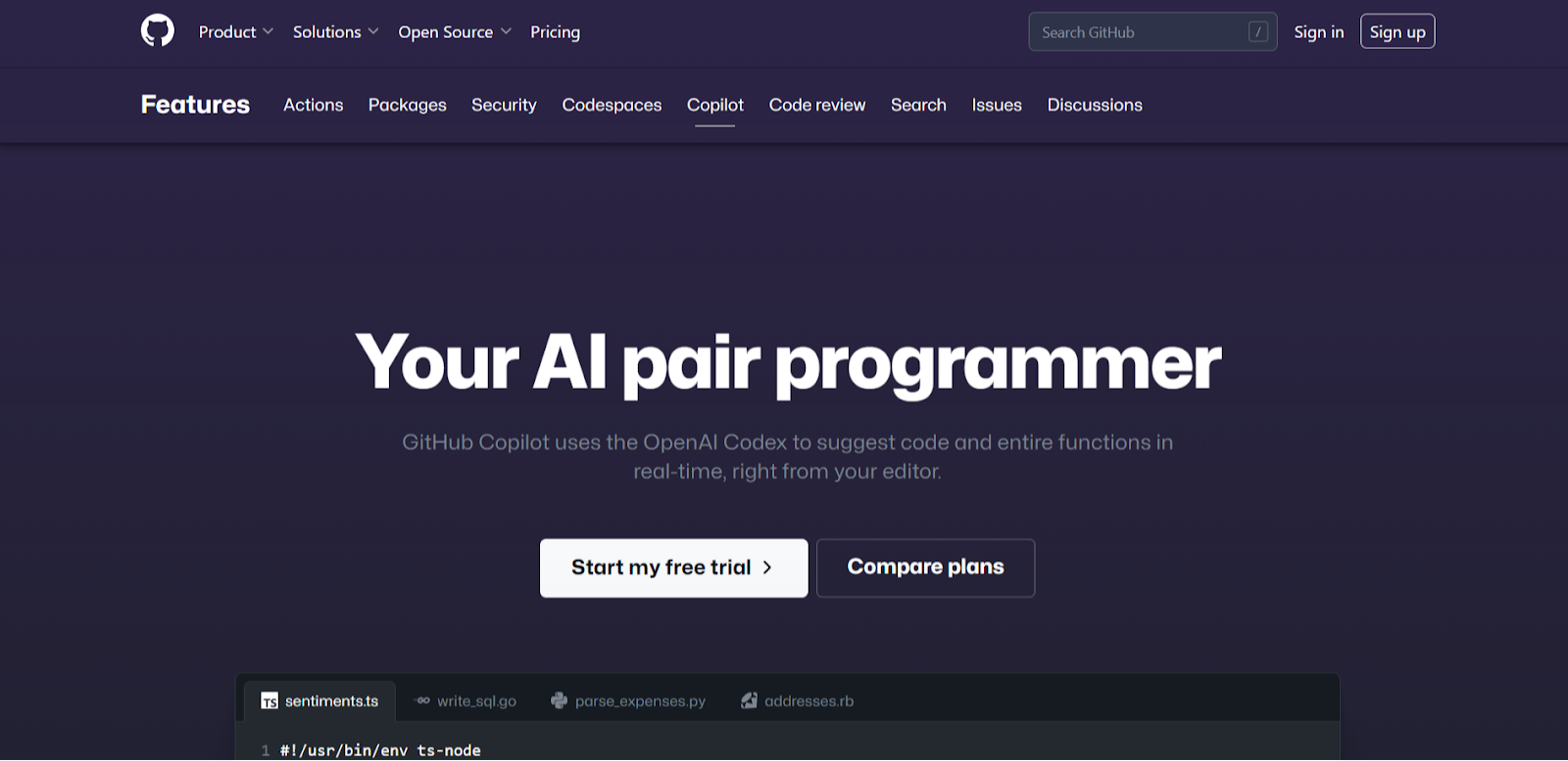The width and height of the screenshot is (1568, 761).
Task: Click the arrow in Start my free trial
Action: tap(767, 568)
